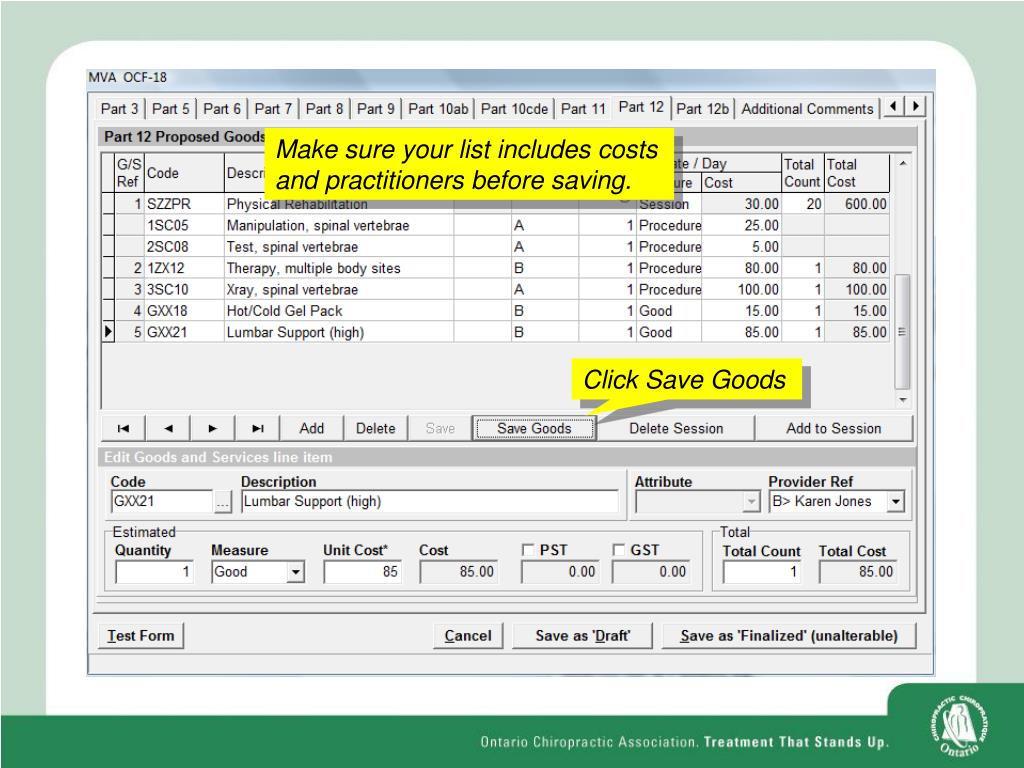This screenshot has height=768, width=1024.
Task: Click the Quantity input field
Action: (x=154, y=572)
